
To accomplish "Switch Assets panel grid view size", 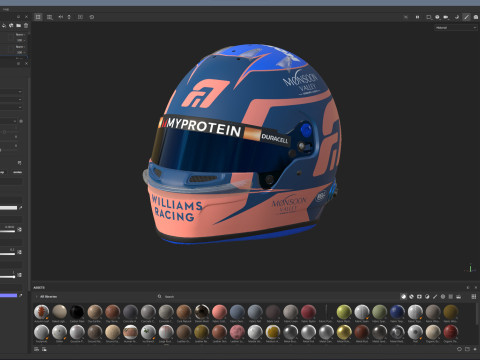I will [x=474, y=296].
